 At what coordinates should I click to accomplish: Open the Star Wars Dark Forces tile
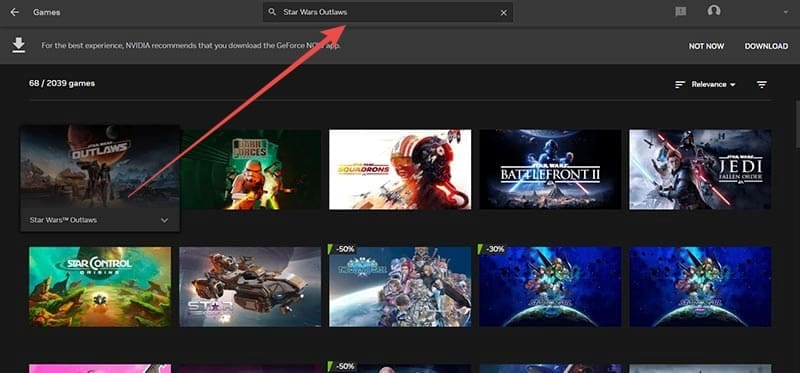click(x=251, y=169)
